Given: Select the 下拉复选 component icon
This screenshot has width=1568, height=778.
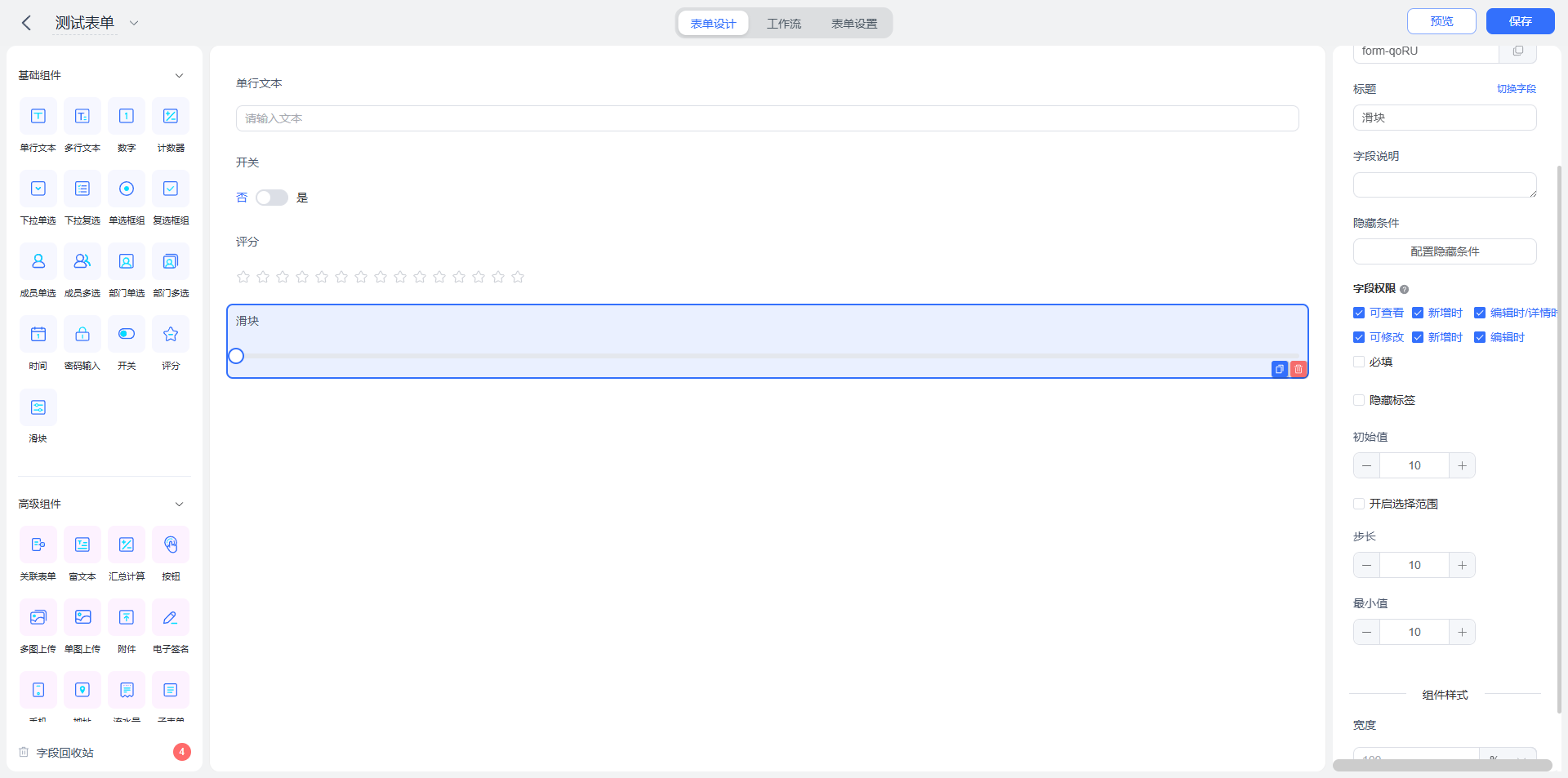Looking at the screenshot, I should click(82, 189).
